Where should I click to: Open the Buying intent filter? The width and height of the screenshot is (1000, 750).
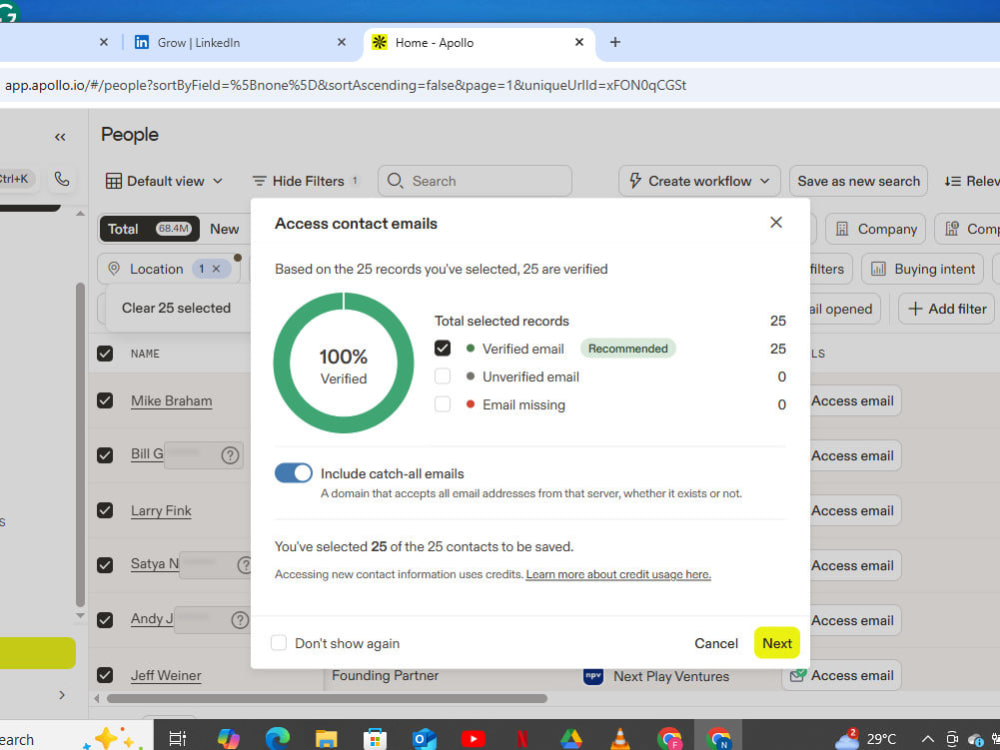922,269
